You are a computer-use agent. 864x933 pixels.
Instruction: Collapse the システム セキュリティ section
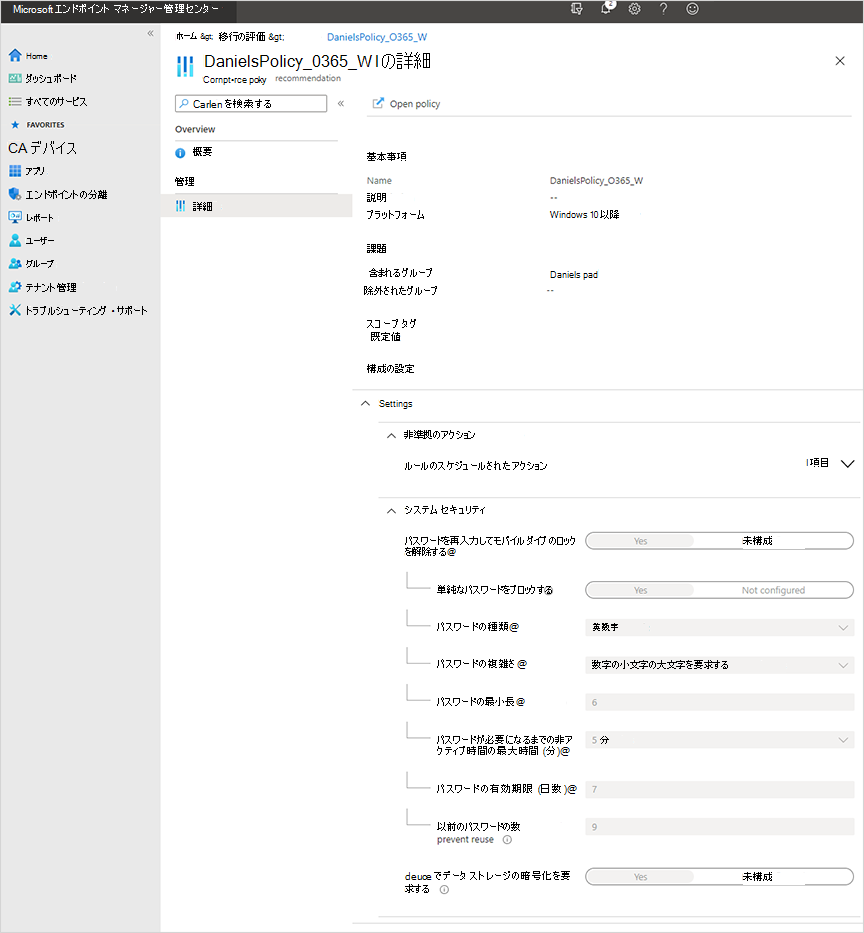coord(391,511)
